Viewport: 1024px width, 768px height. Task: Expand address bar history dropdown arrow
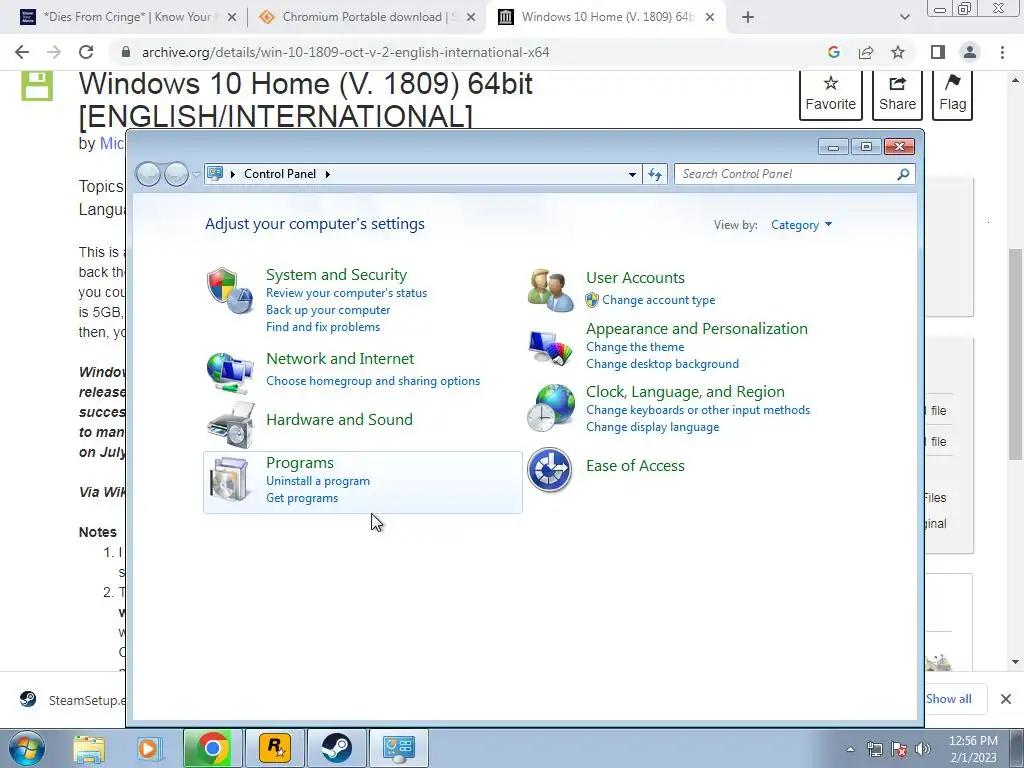click(x=632, y=174)
